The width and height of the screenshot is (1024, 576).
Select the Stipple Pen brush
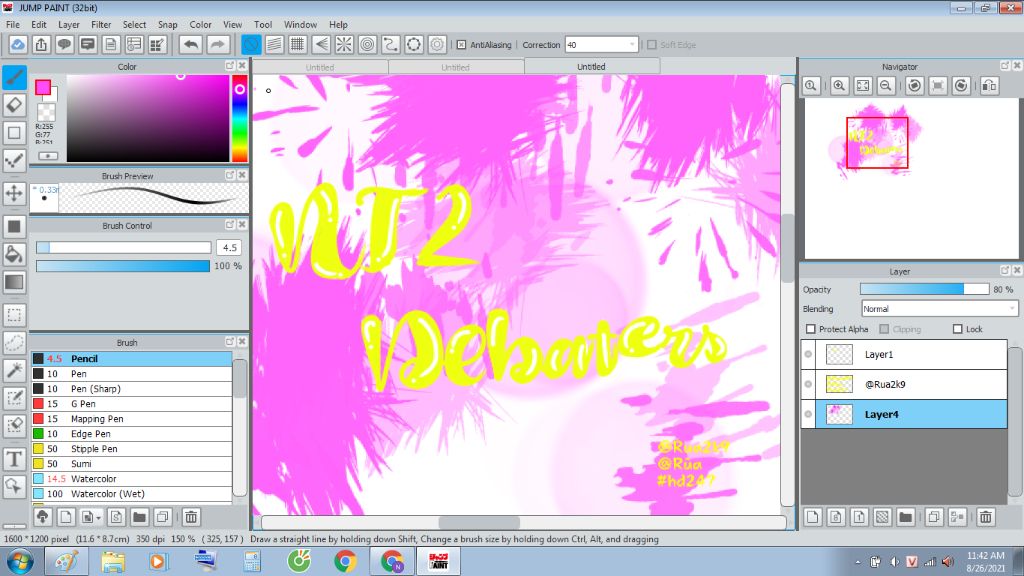(x=131, y=449)
